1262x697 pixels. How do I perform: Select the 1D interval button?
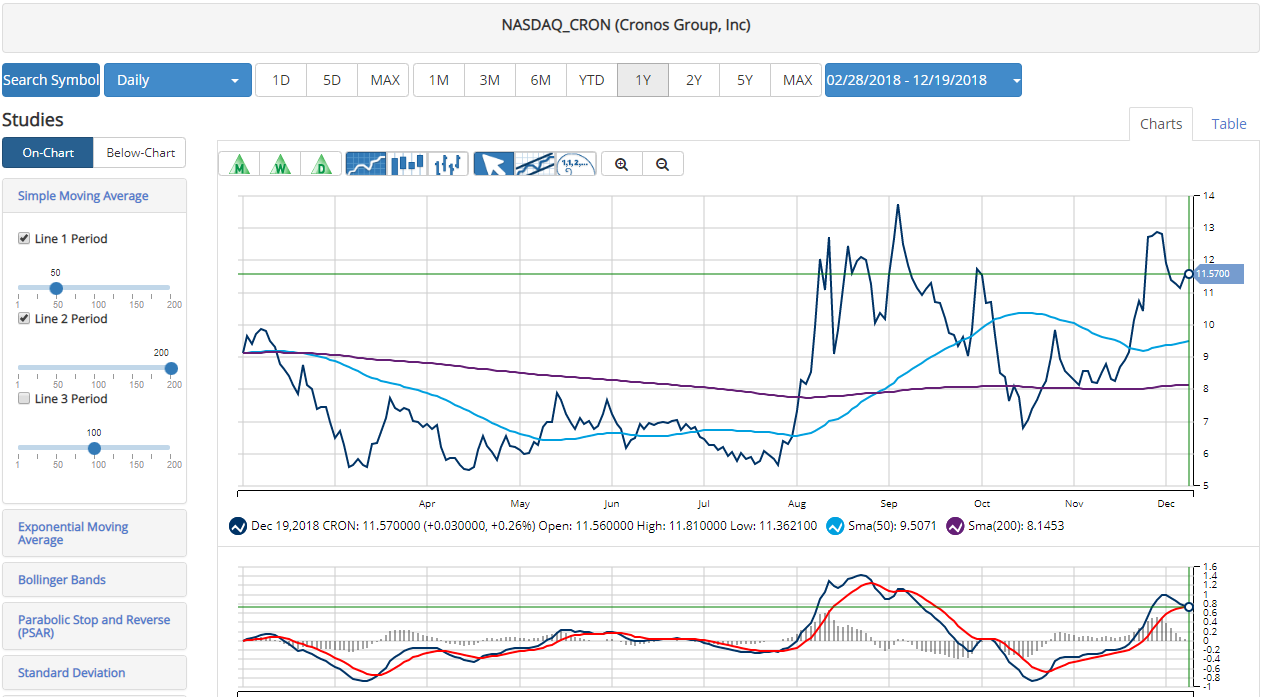[x=281, y=80]
